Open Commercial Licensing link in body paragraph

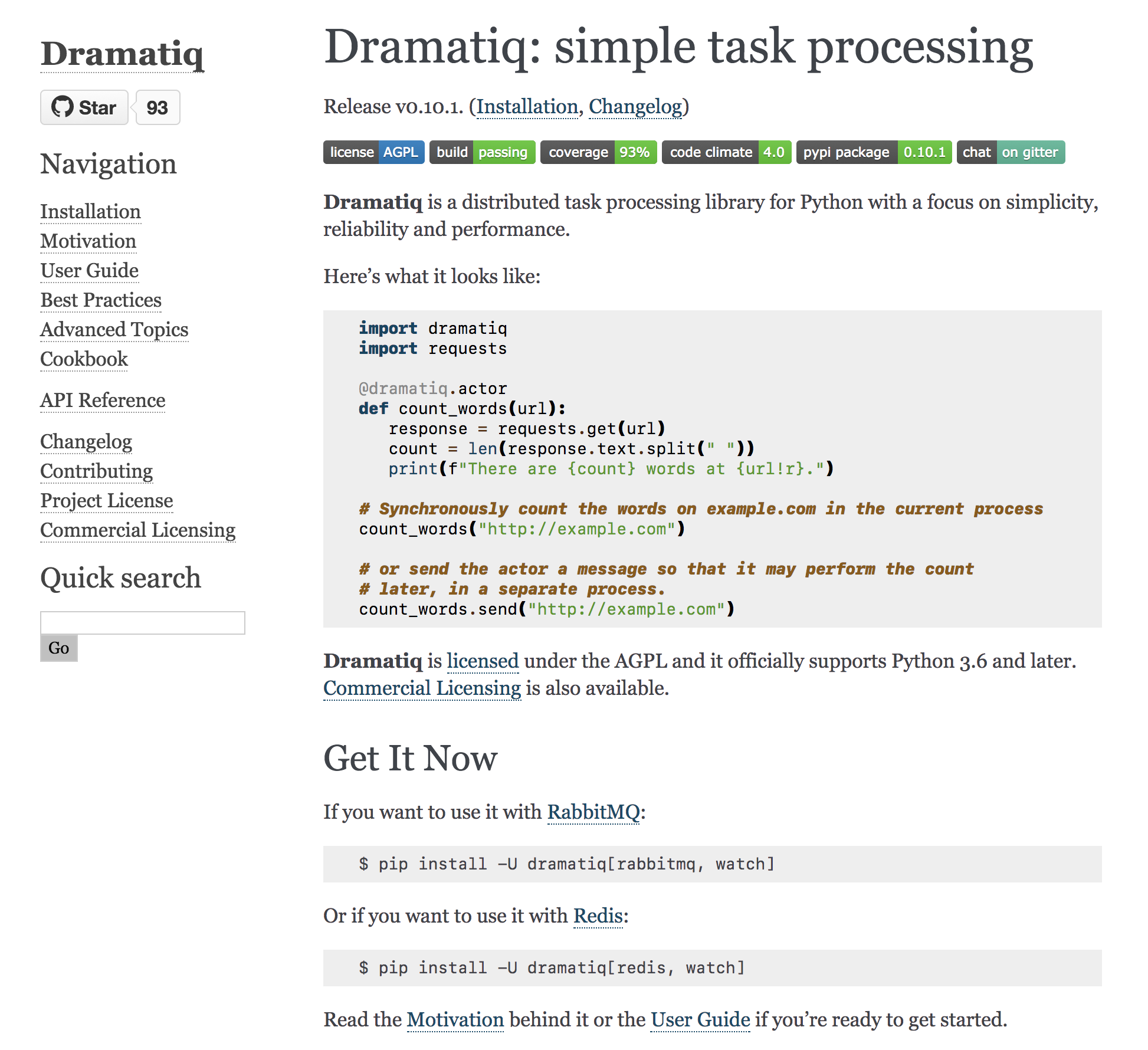(422, 688)
